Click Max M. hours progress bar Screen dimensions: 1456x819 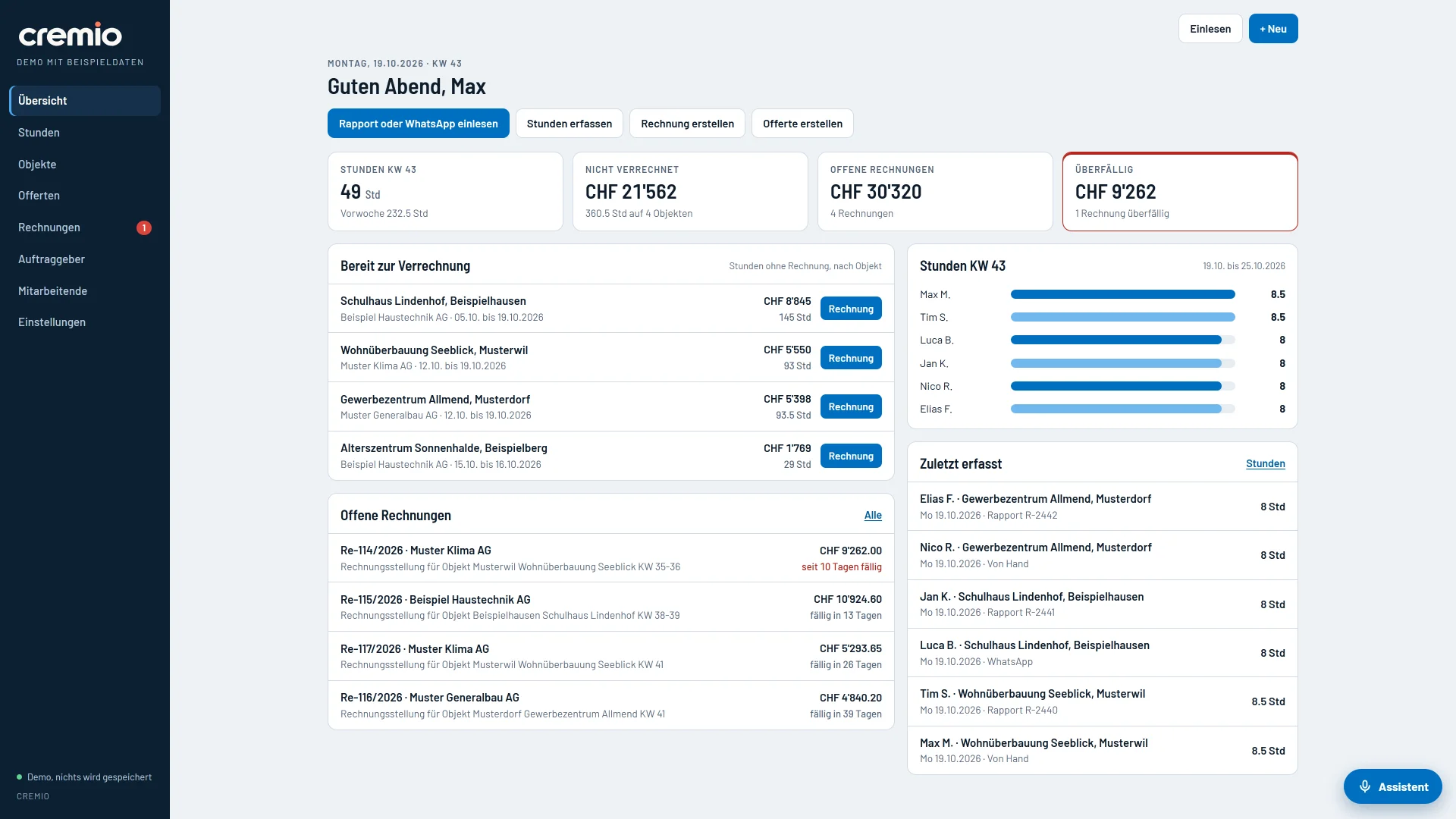[x=1122, y=294]
